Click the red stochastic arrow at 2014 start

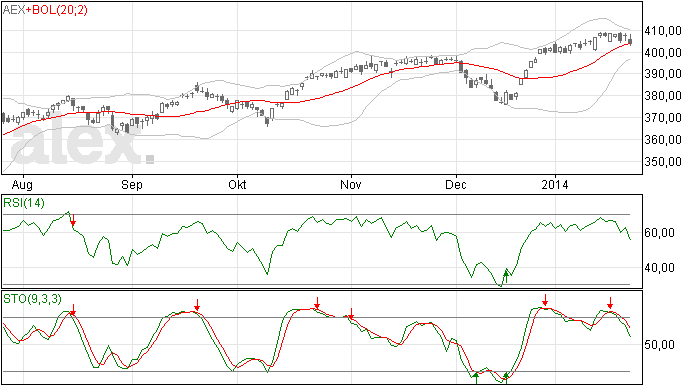click(x=545, y=300)
